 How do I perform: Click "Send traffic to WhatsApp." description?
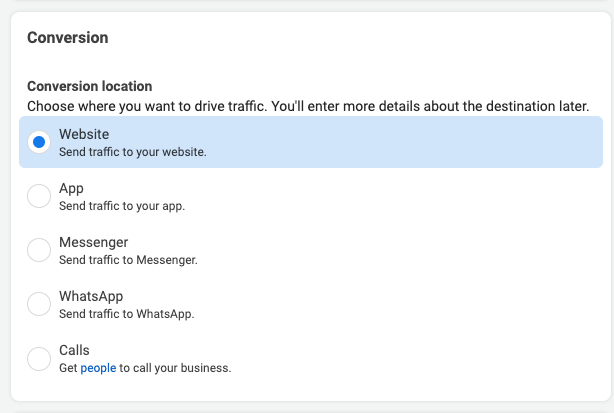pyautogui.click(x=126, y=314)
